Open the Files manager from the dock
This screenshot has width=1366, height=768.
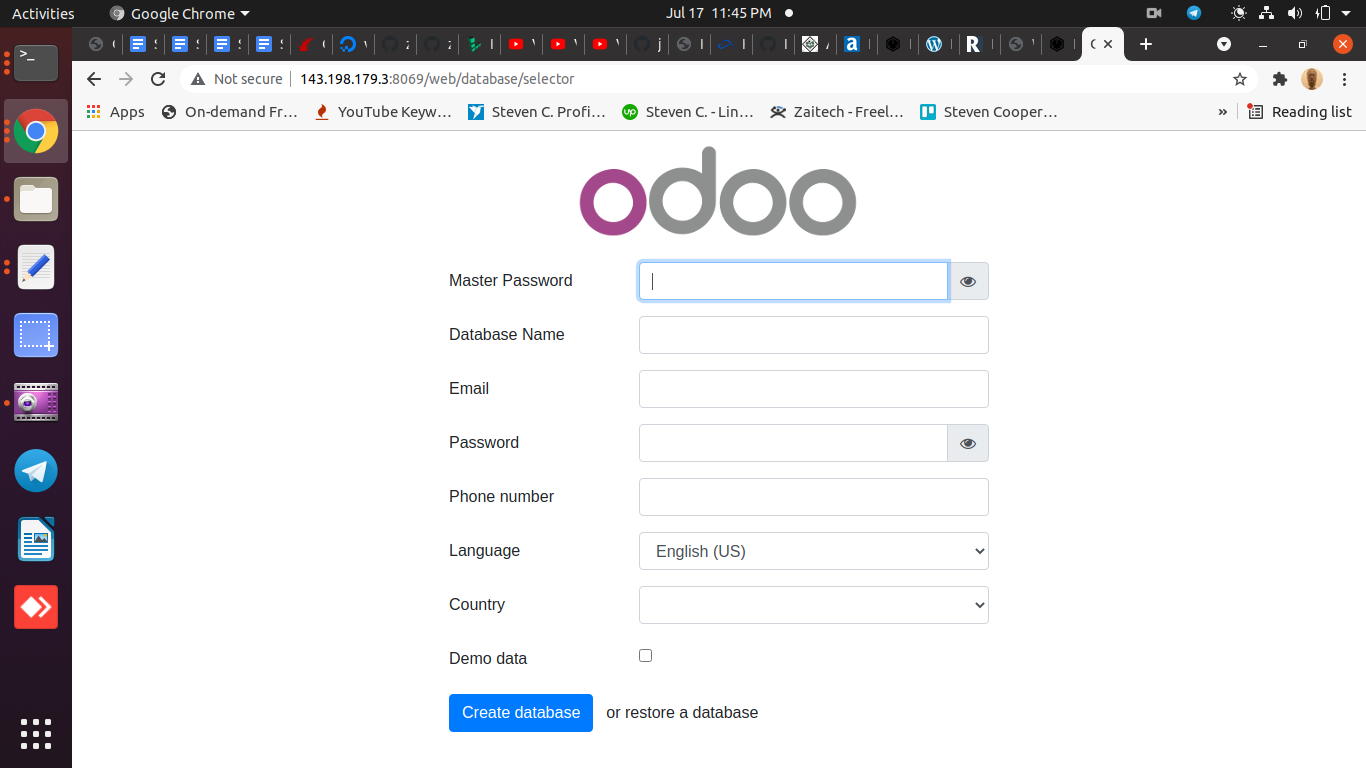[36, 199]
